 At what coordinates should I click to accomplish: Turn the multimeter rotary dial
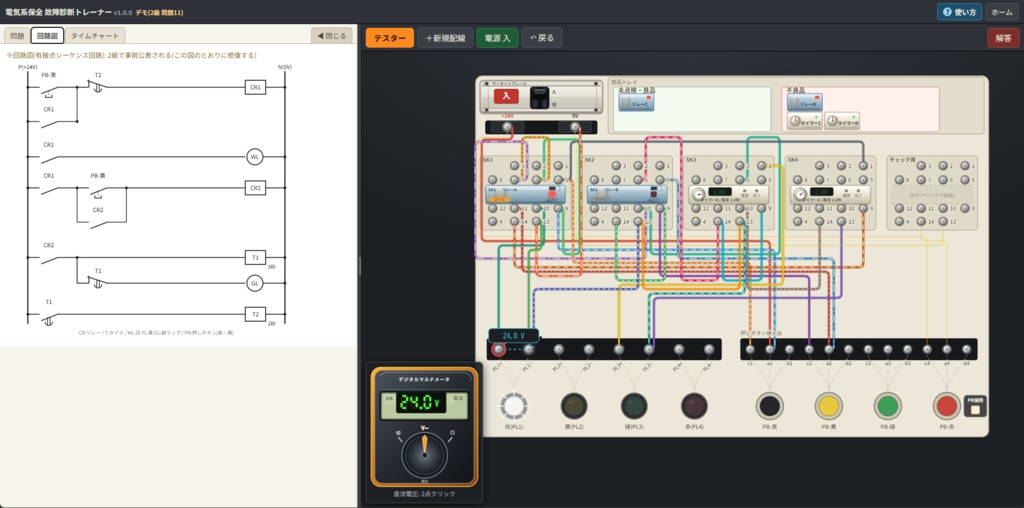coord(424,454)
